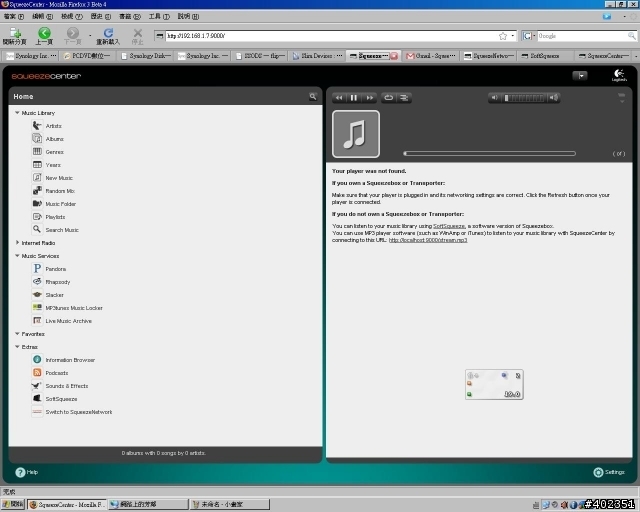The height and width of the screenshot is (512, 640).
Task: Open the Rhapsody service icon
Action: click(x=37, y=281)
